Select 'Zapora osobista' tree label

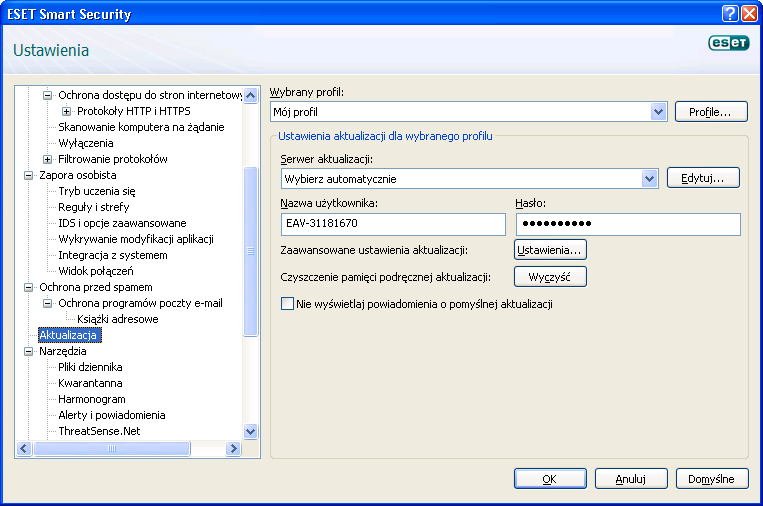pyautogui.click(x=78, y=175)
